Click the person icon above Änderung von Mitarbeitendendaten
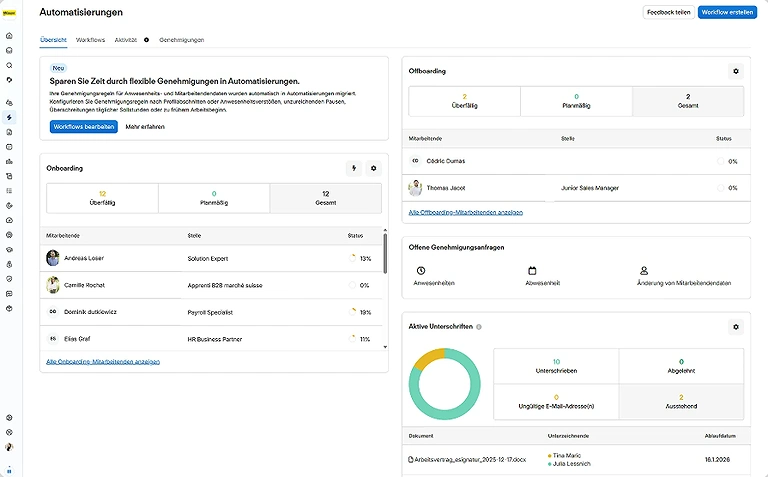Image resolution: width=768 pixels, height=477 pixels. coord(644,270)
